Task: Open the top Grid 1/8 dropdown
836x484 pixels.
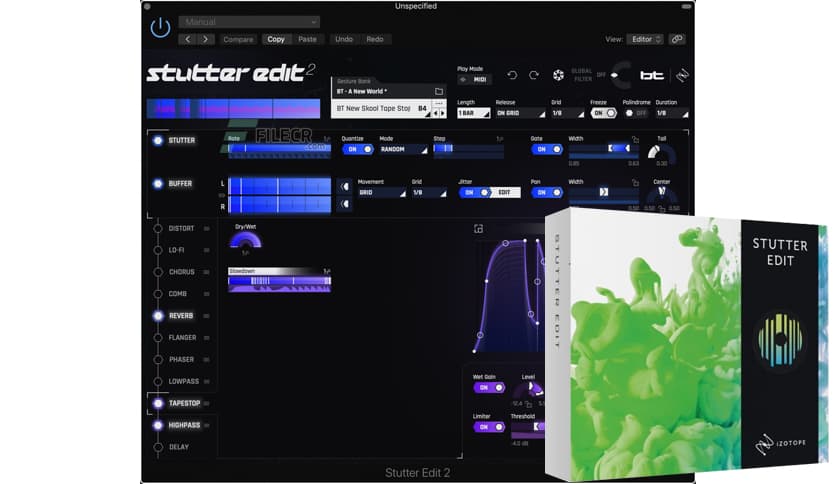Action: (x=568, y=113)
